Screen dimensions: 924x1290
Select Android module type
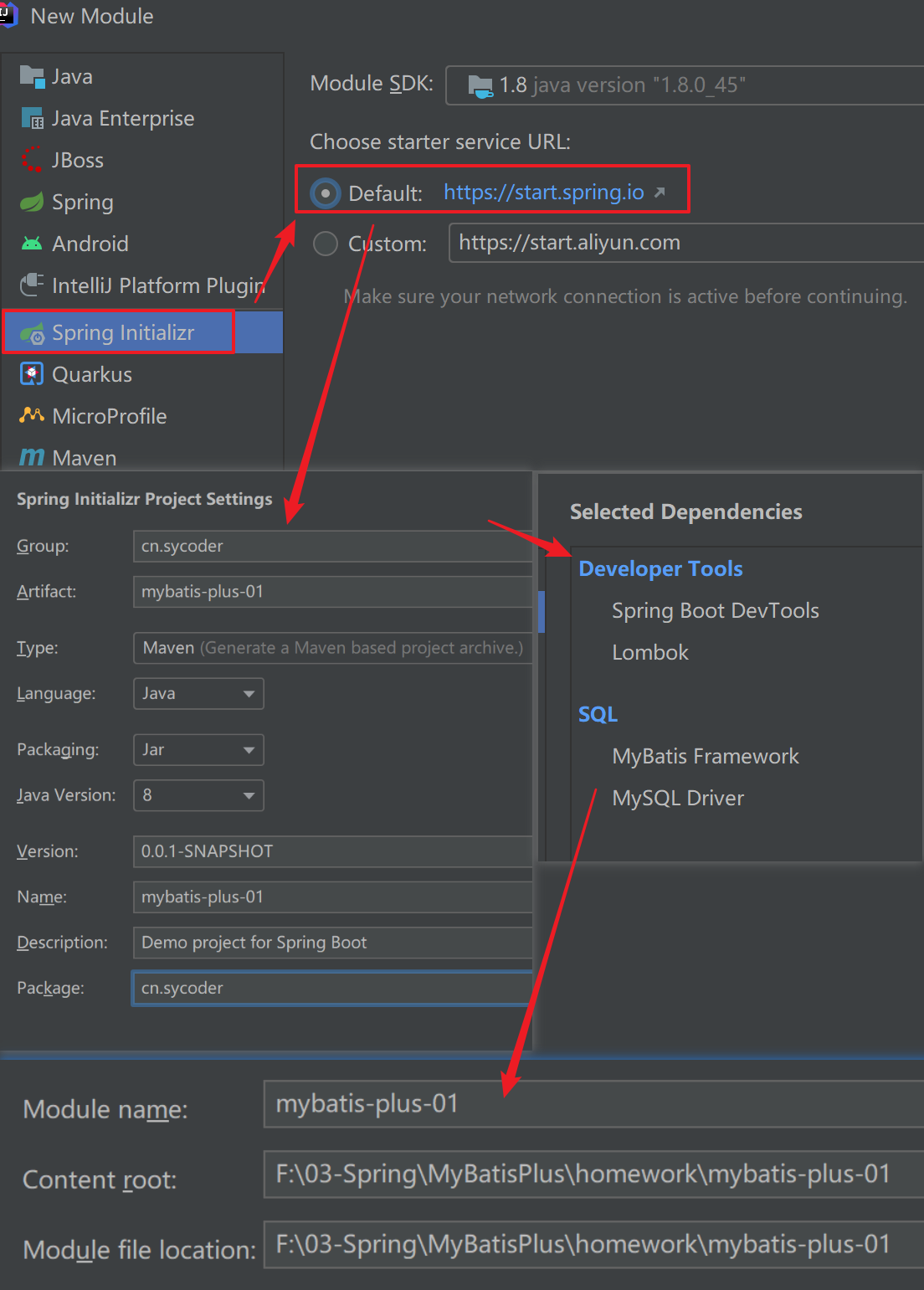click(142, 244)
